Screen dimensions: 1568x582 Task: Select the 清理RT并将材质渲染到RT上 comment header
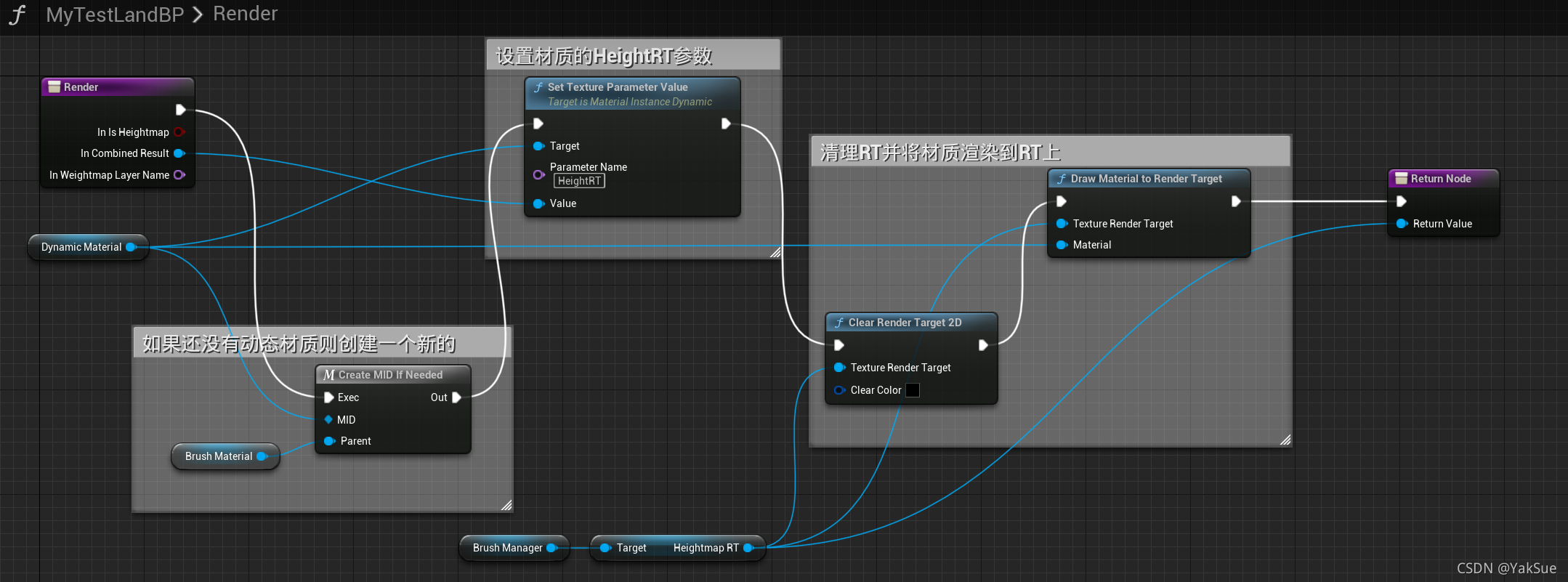point(1050,152)
